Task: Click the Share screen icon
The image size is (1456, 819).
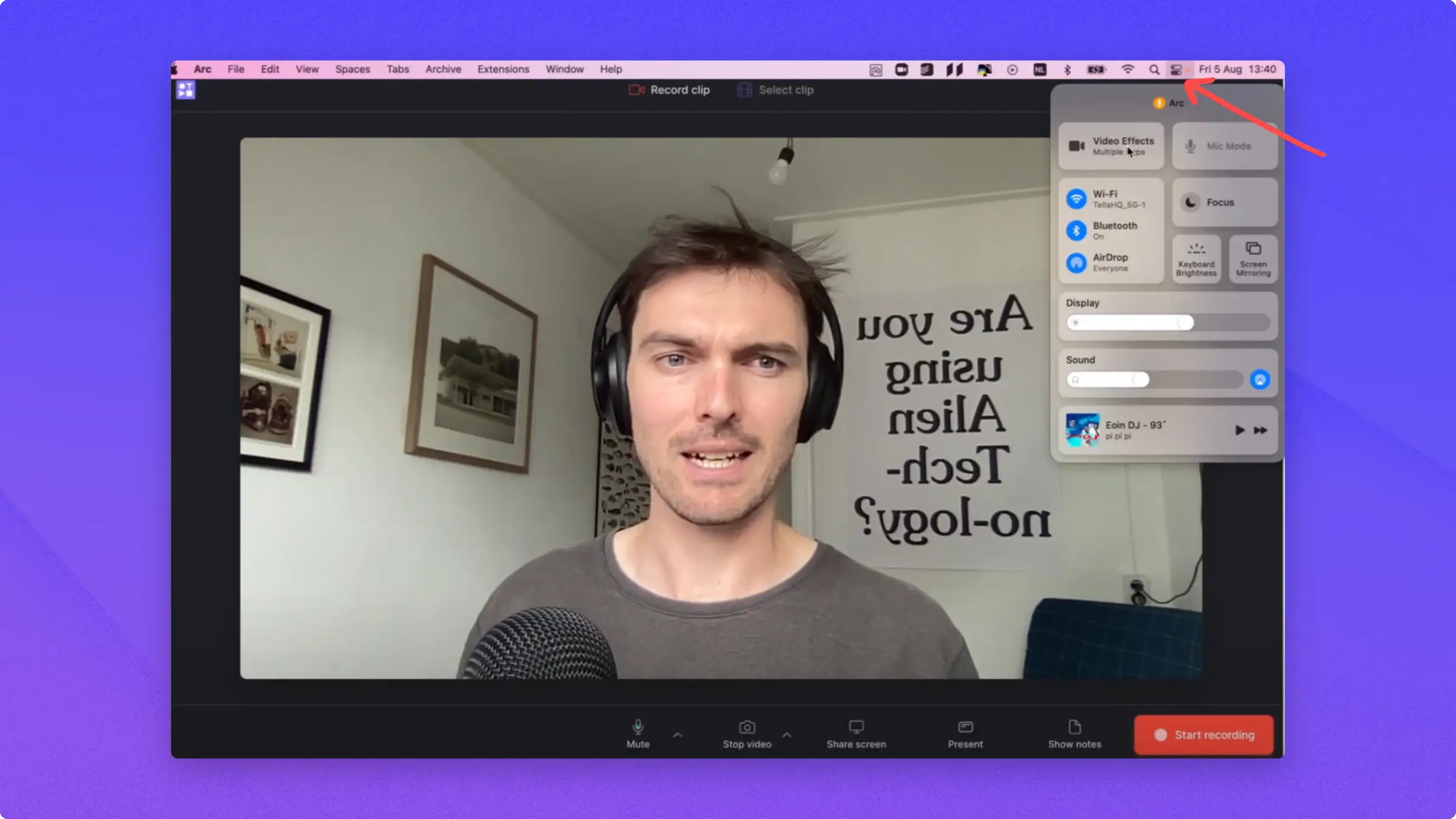Action: point(856,727)
